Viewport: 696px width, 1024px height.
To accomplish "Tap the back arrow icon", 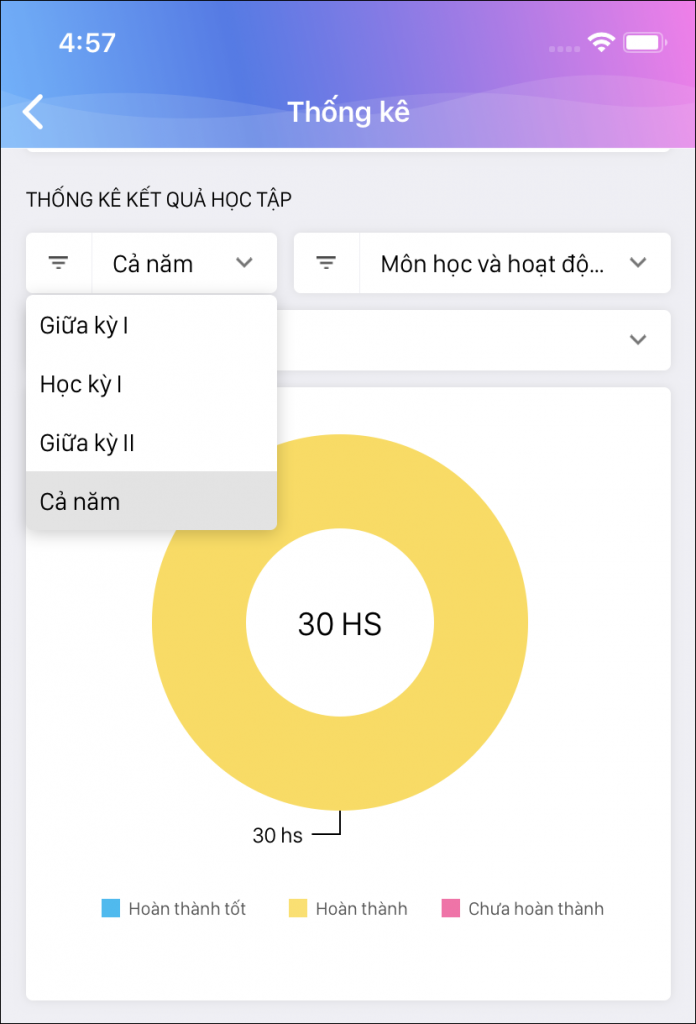I will pos(34,112).
